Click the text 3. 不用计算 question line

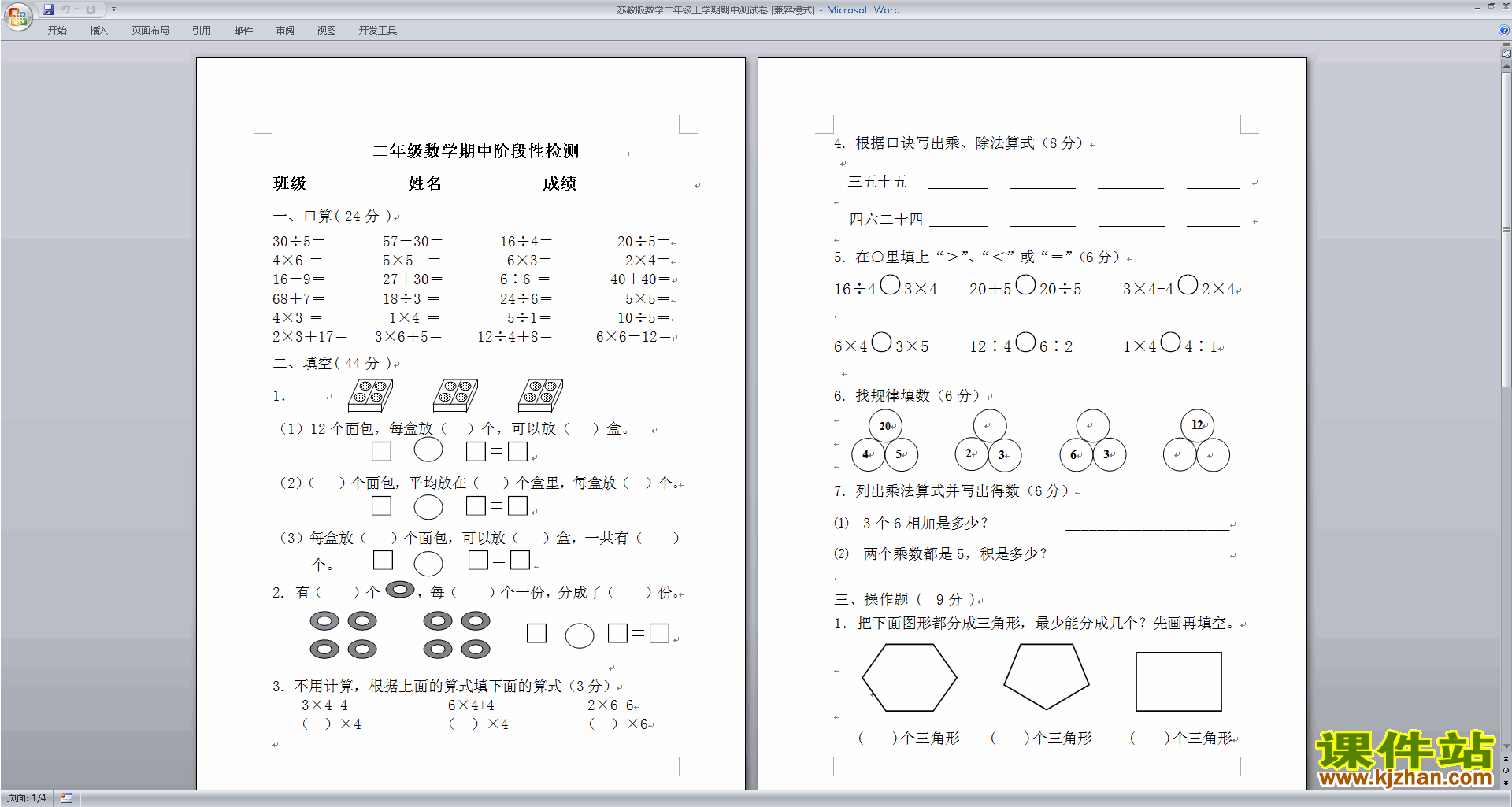tap(441, 687)
